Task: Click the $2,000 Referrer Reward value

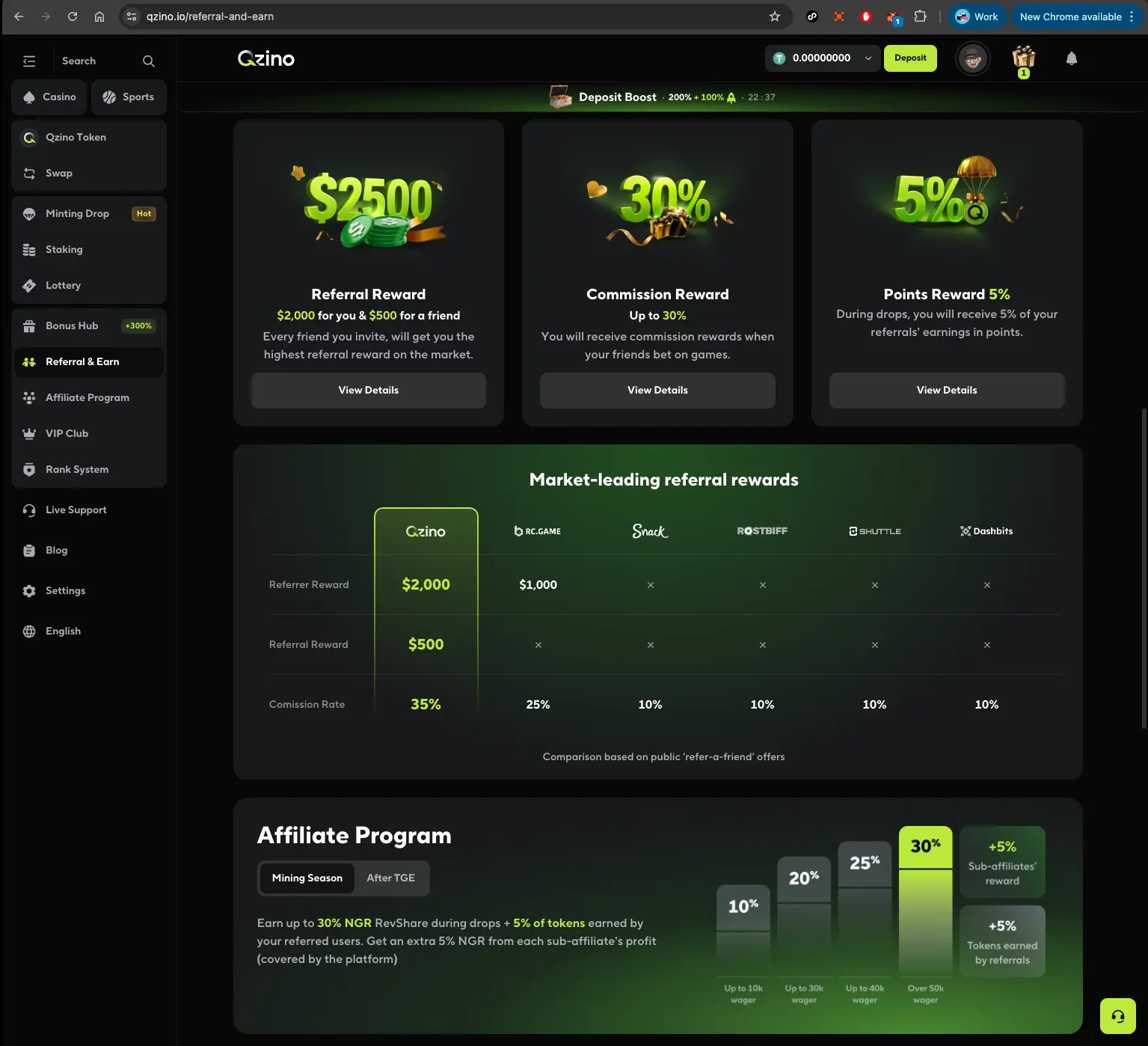Action: (x=426, y=585)
